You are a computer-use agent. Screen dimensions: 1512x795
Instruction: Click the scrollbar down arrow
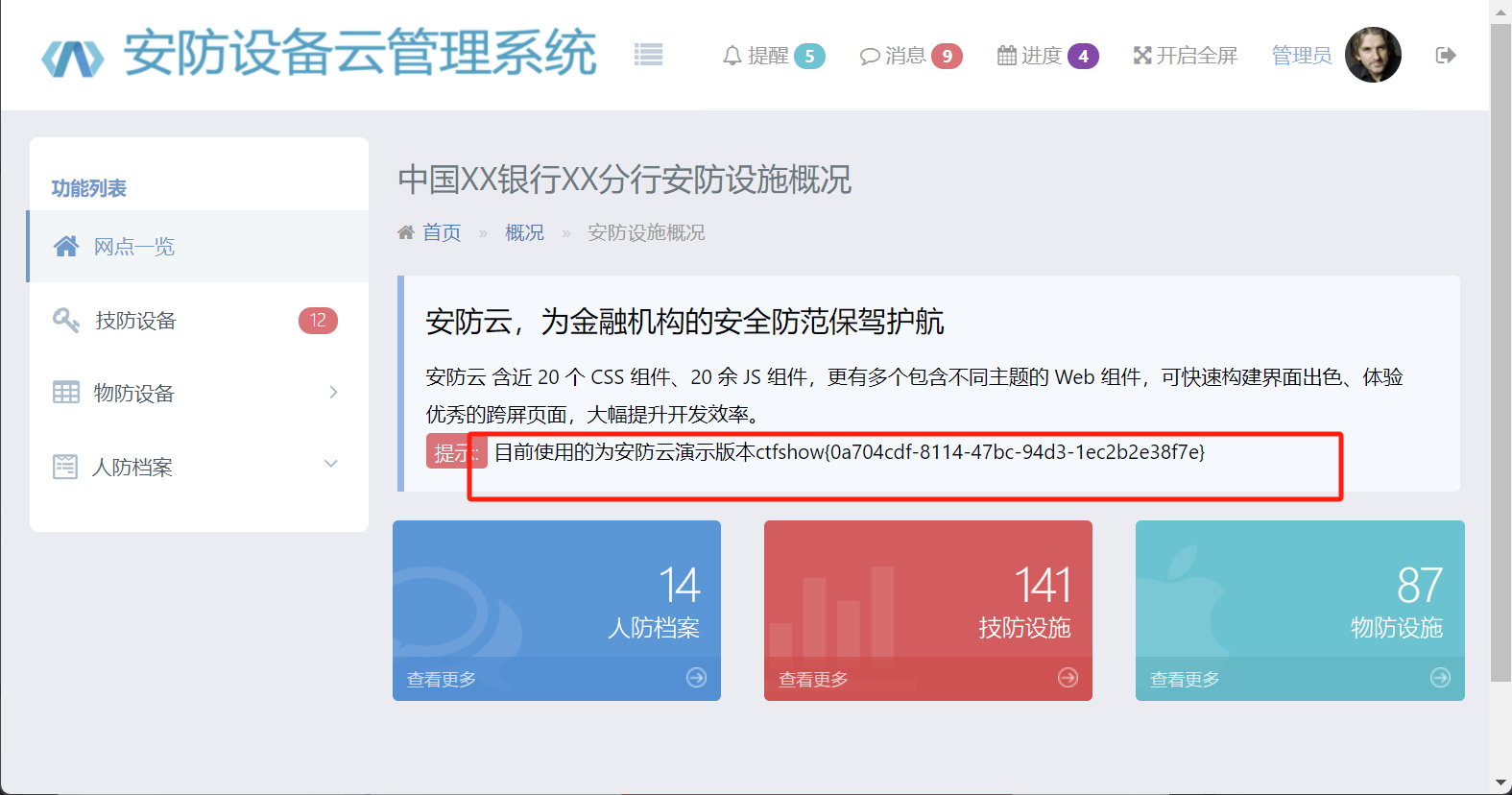point(1500,783)
